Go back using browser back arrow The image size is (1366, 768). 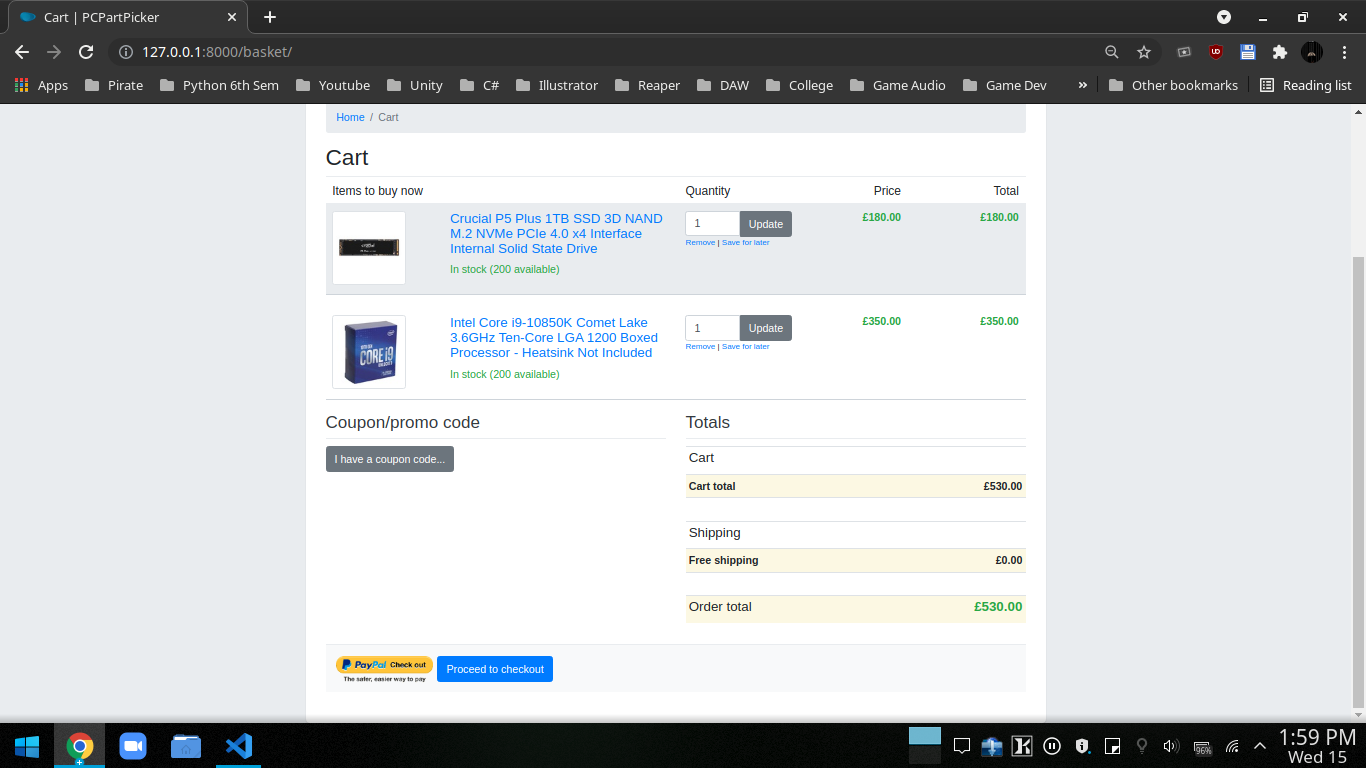click(x=22, y=52)
